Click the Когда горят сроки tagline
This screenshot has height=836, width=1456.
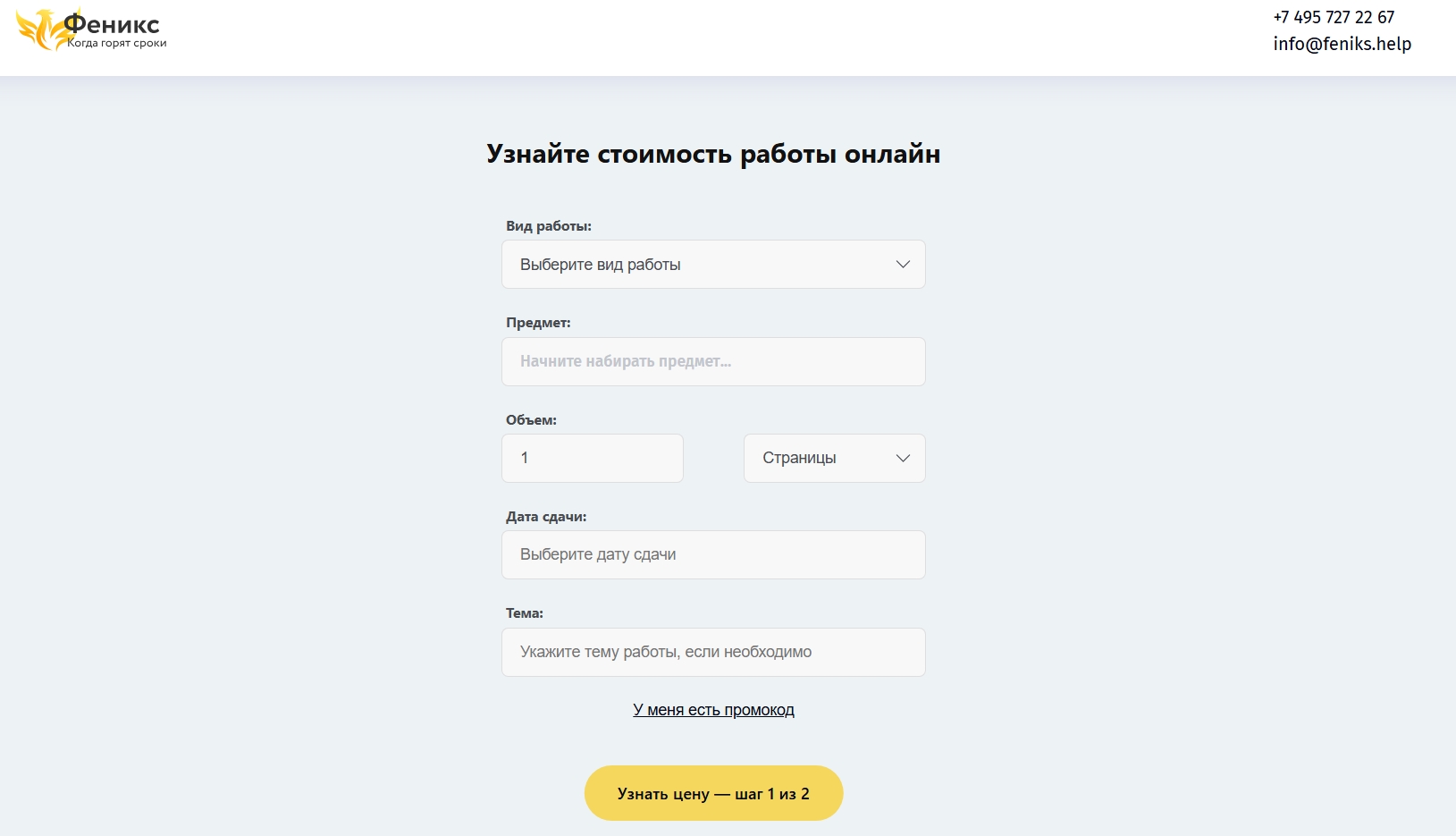coord(117,43)
